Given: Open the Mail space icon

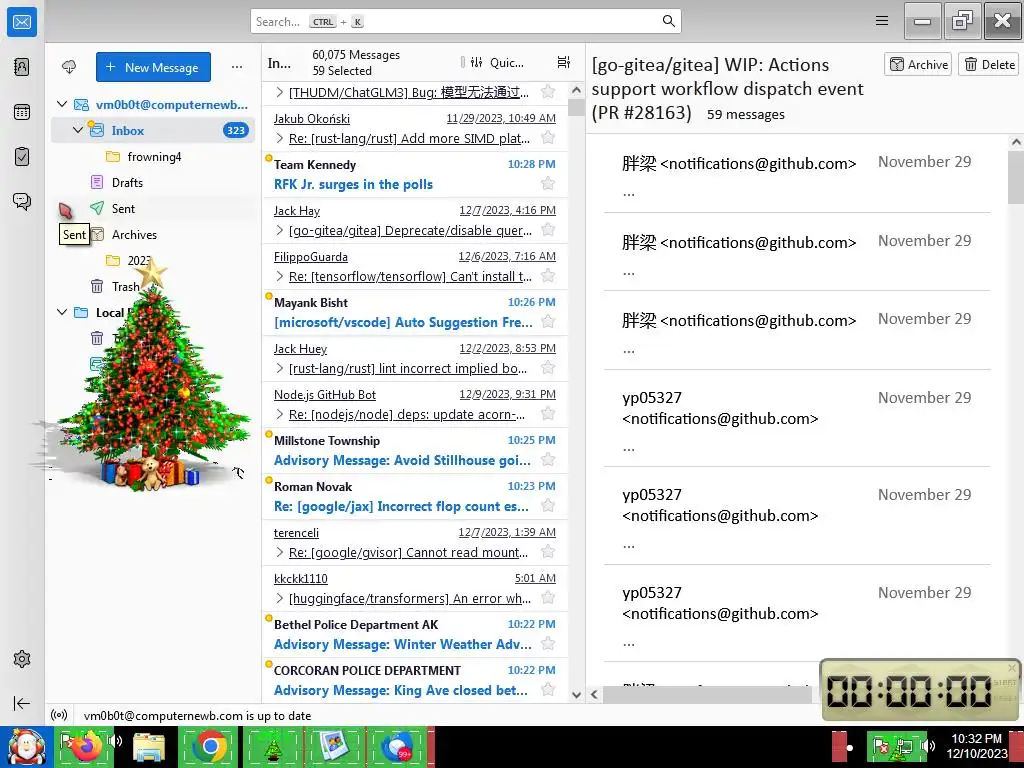Looking at the screenshot, I should coord(22,22).
